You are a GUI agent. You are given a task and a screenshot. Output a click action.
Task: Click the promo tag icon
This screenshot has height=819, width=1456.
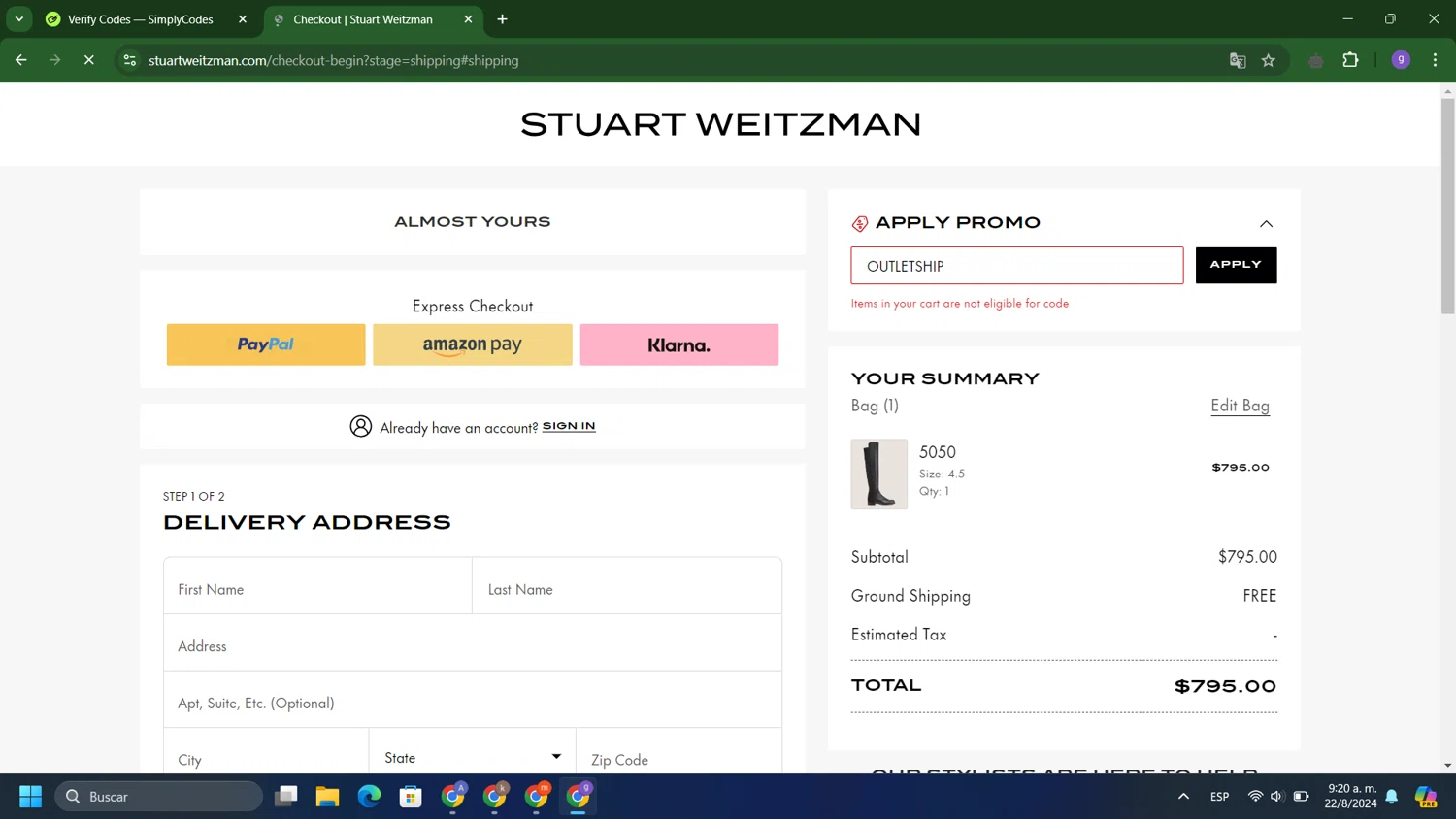click(x=860, y=224)
